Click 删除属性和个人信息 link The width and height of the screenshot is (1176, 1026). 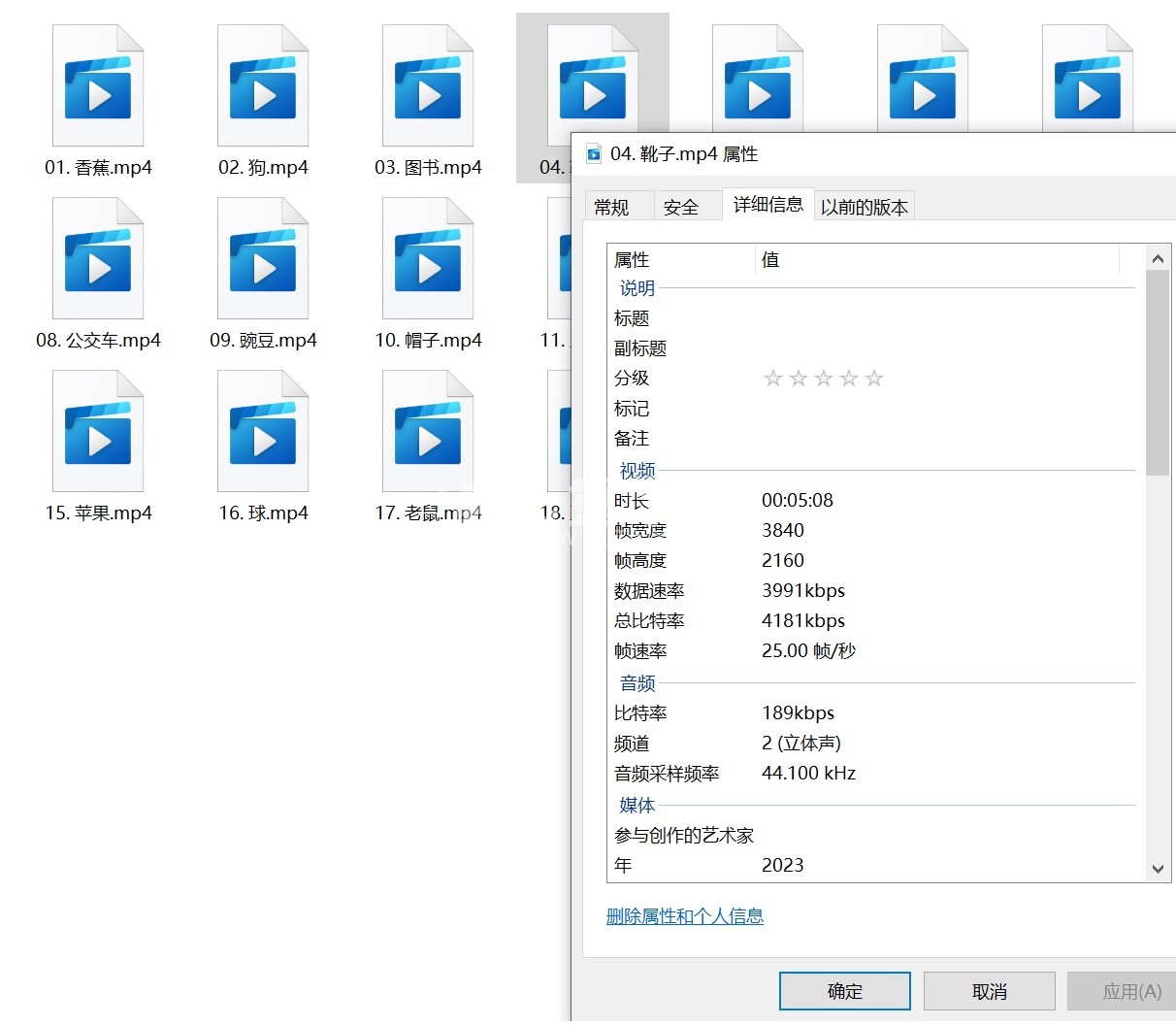[684, 916]
